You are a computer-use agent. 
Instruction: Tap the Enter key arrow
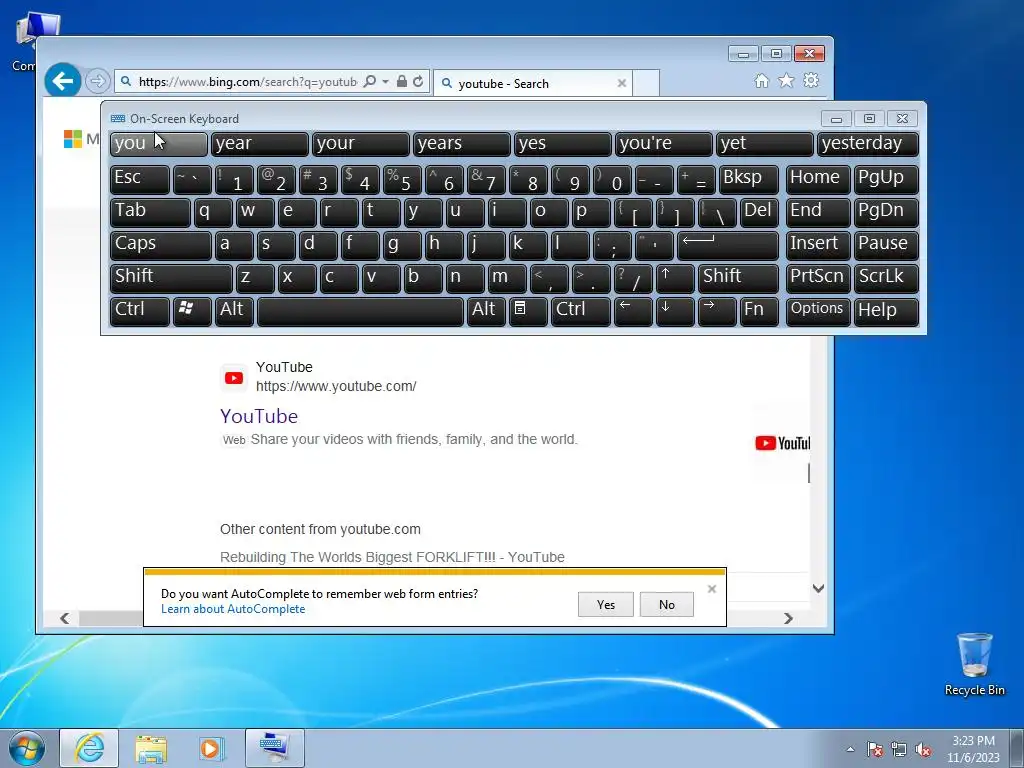728,245
